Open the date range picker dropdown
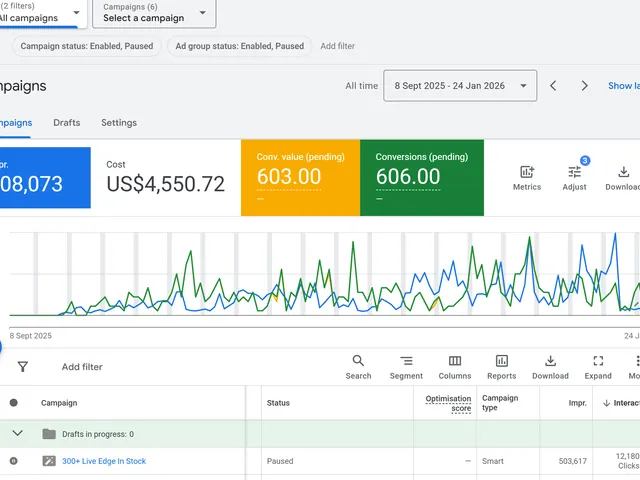This screenshot has width=640, height=480. (460, 86)
